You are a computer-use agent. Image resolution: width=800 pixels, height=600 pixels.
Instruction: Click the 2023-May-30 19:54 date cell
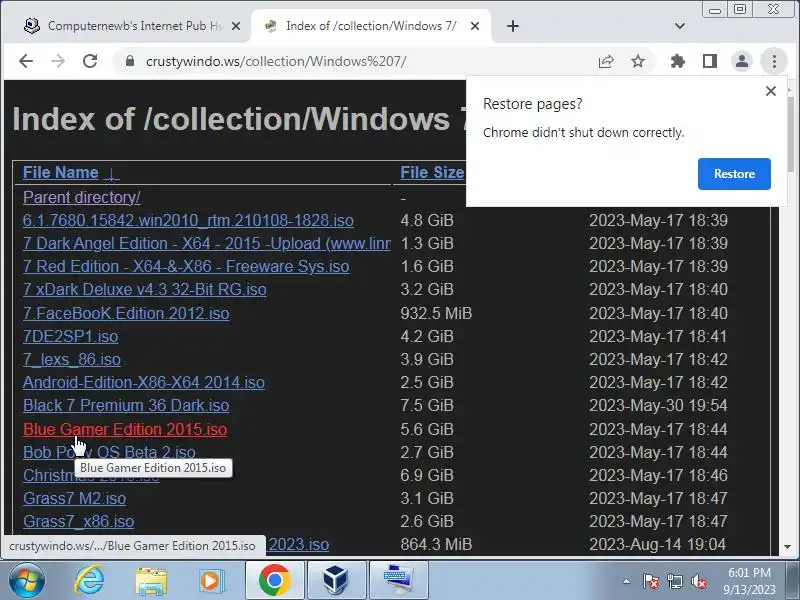[x=658, y=406]
